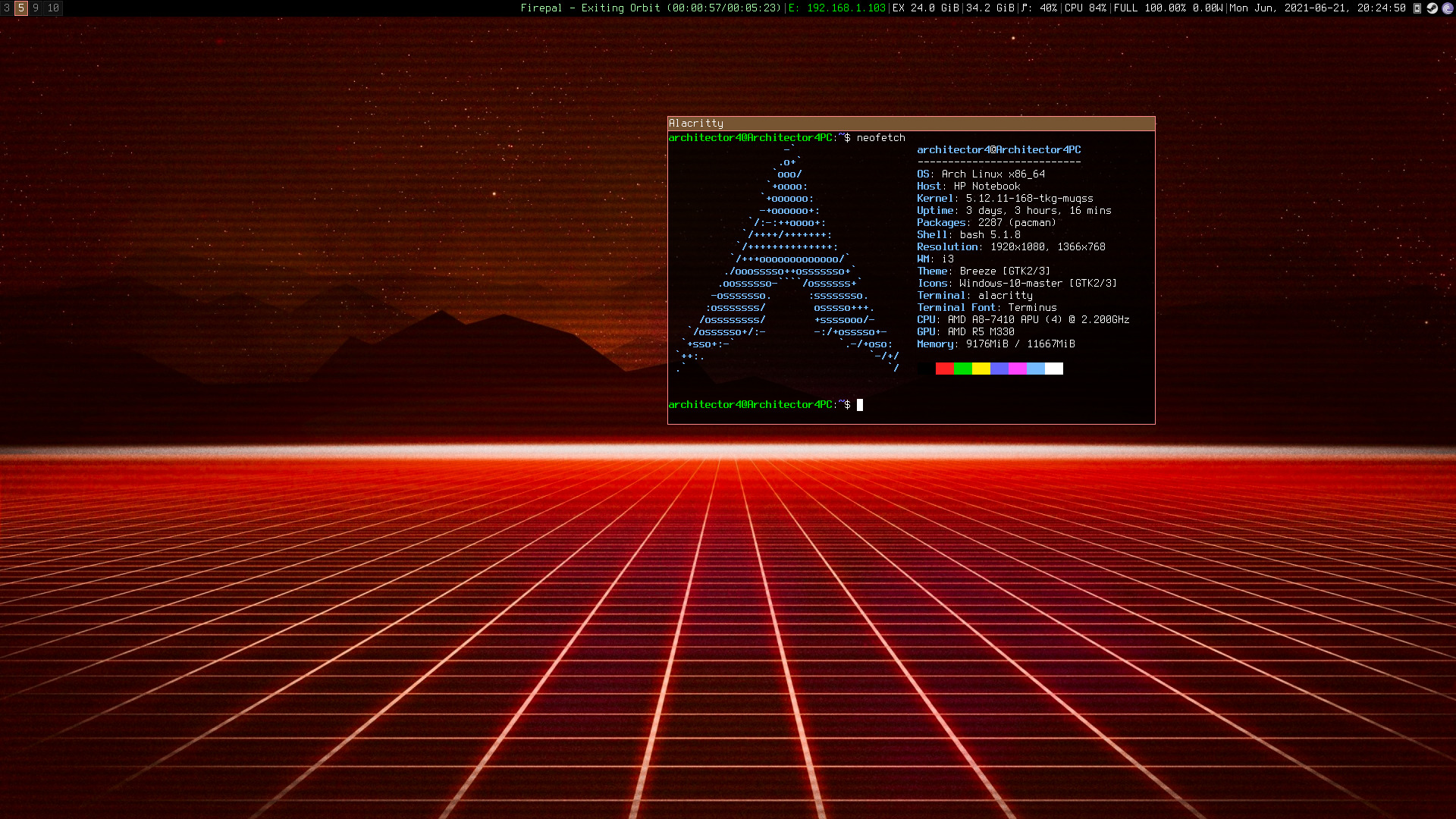
Task: Click the Kernel 5.12.11-168-tkg-muqss line
Action: tap(1005, 199)
